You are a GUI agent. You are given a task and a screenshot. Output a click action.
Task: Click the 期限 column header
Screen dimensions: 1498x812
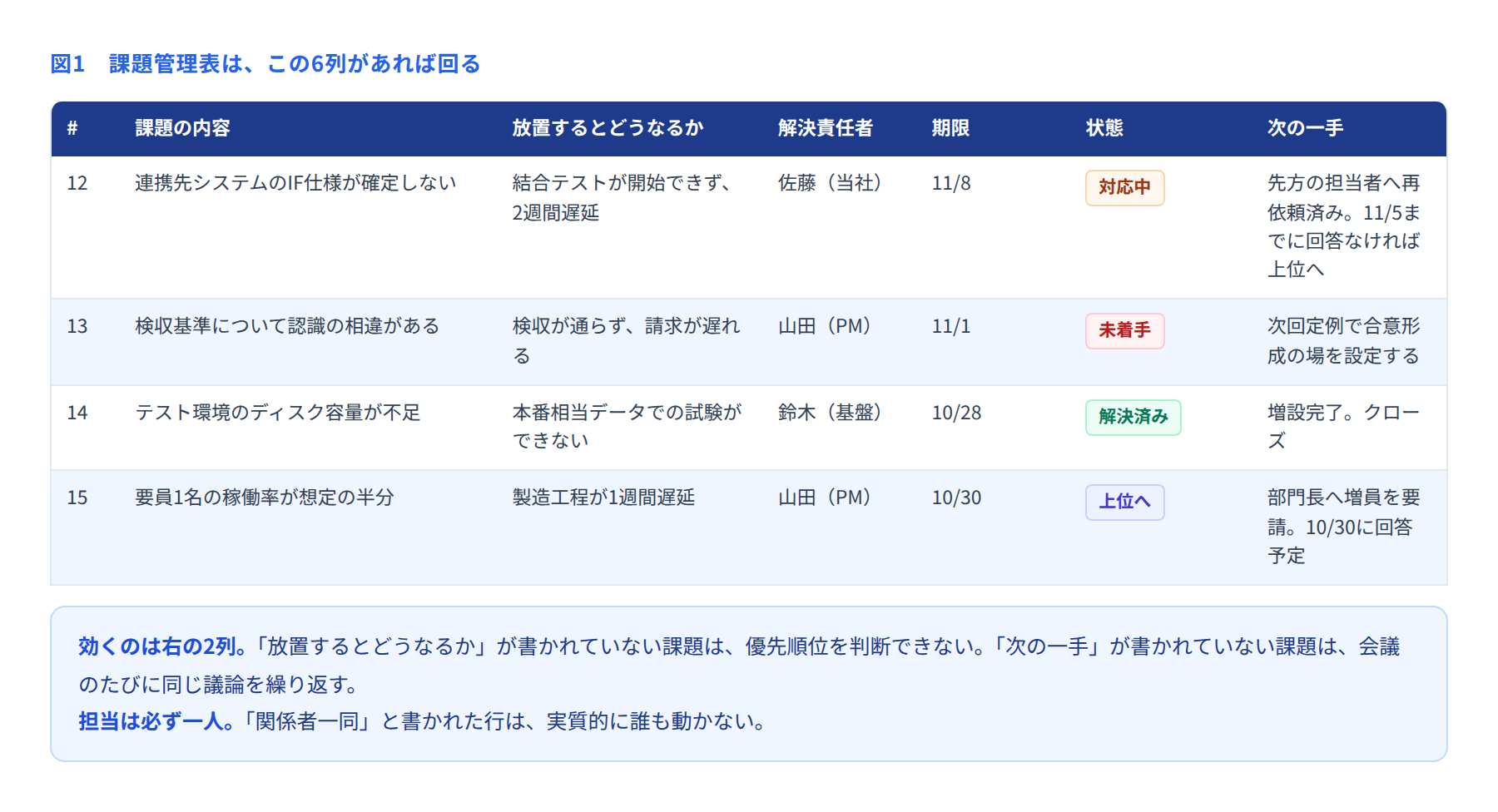[950, 128]
